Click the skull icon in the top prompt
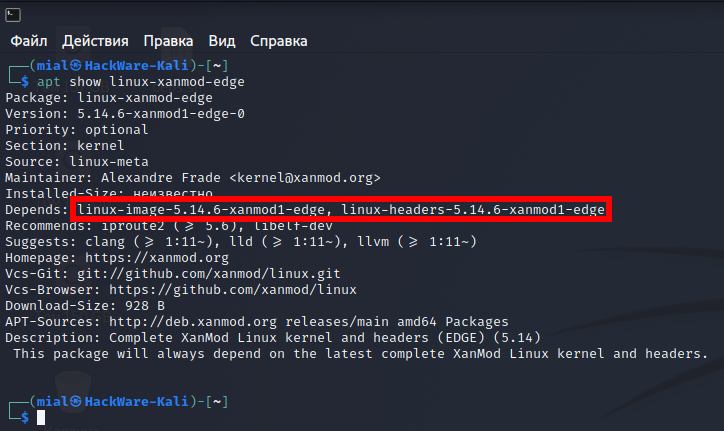The width and height of the screenshot is (724, 431). pyautogui.click(x=76, y=66)
